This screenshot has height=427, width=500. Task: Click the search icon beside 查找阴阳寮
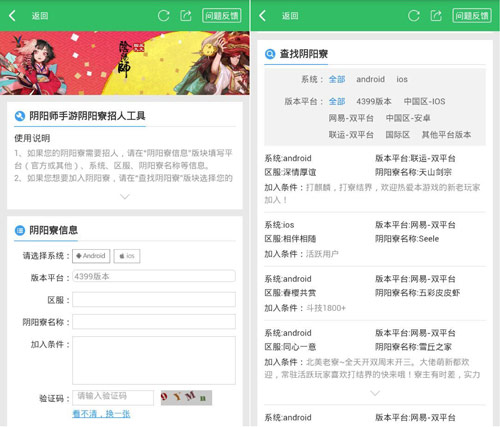click(270, 54)
